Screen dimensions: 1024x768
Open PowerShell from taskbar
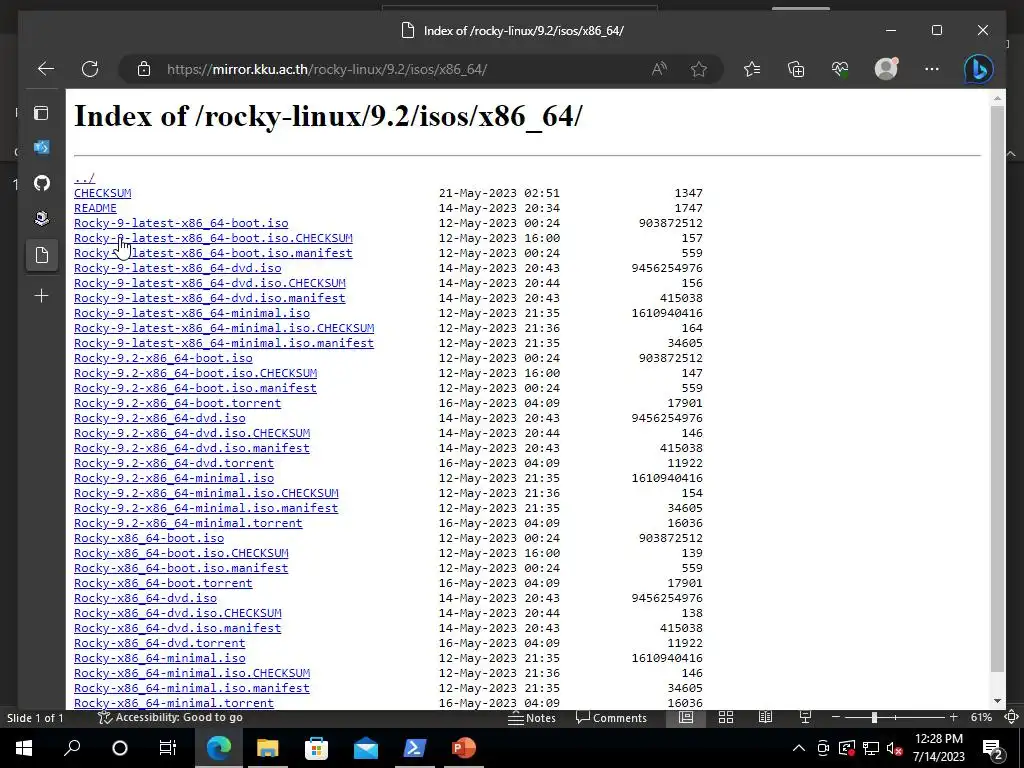(415, 748)
